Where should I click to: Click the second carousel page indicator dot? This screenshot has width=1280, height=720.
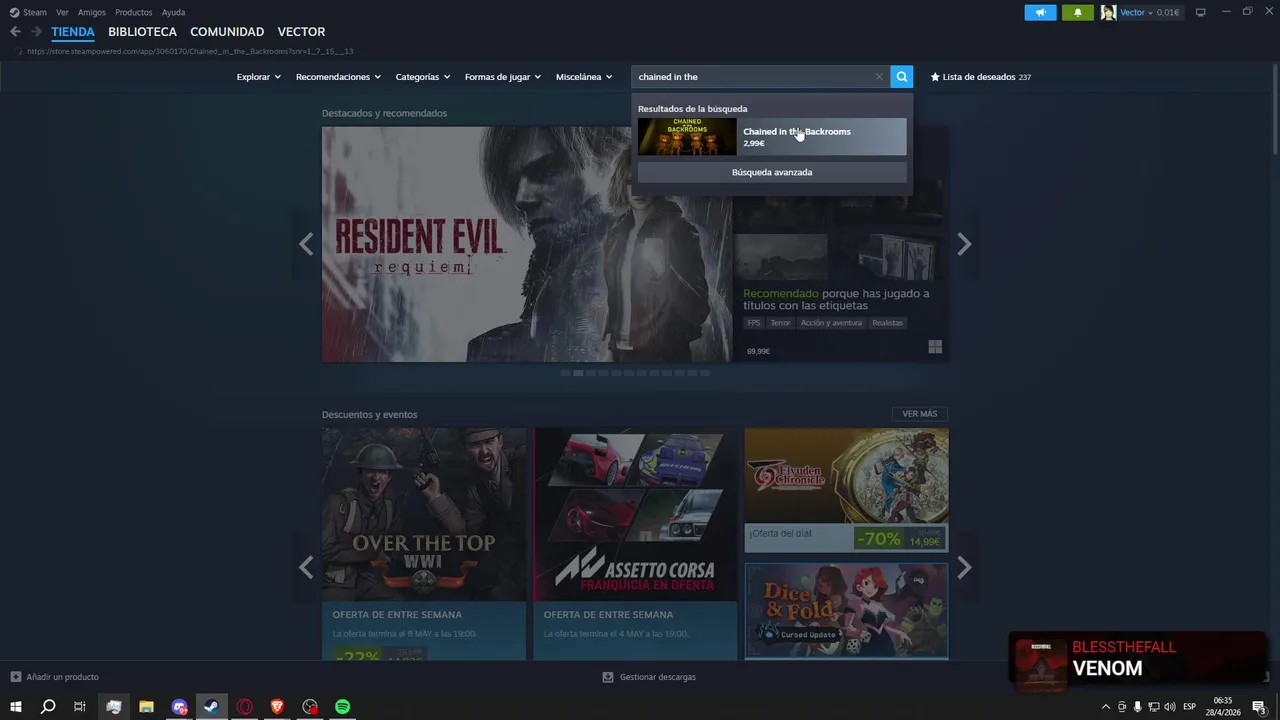[x=578, y=373]
